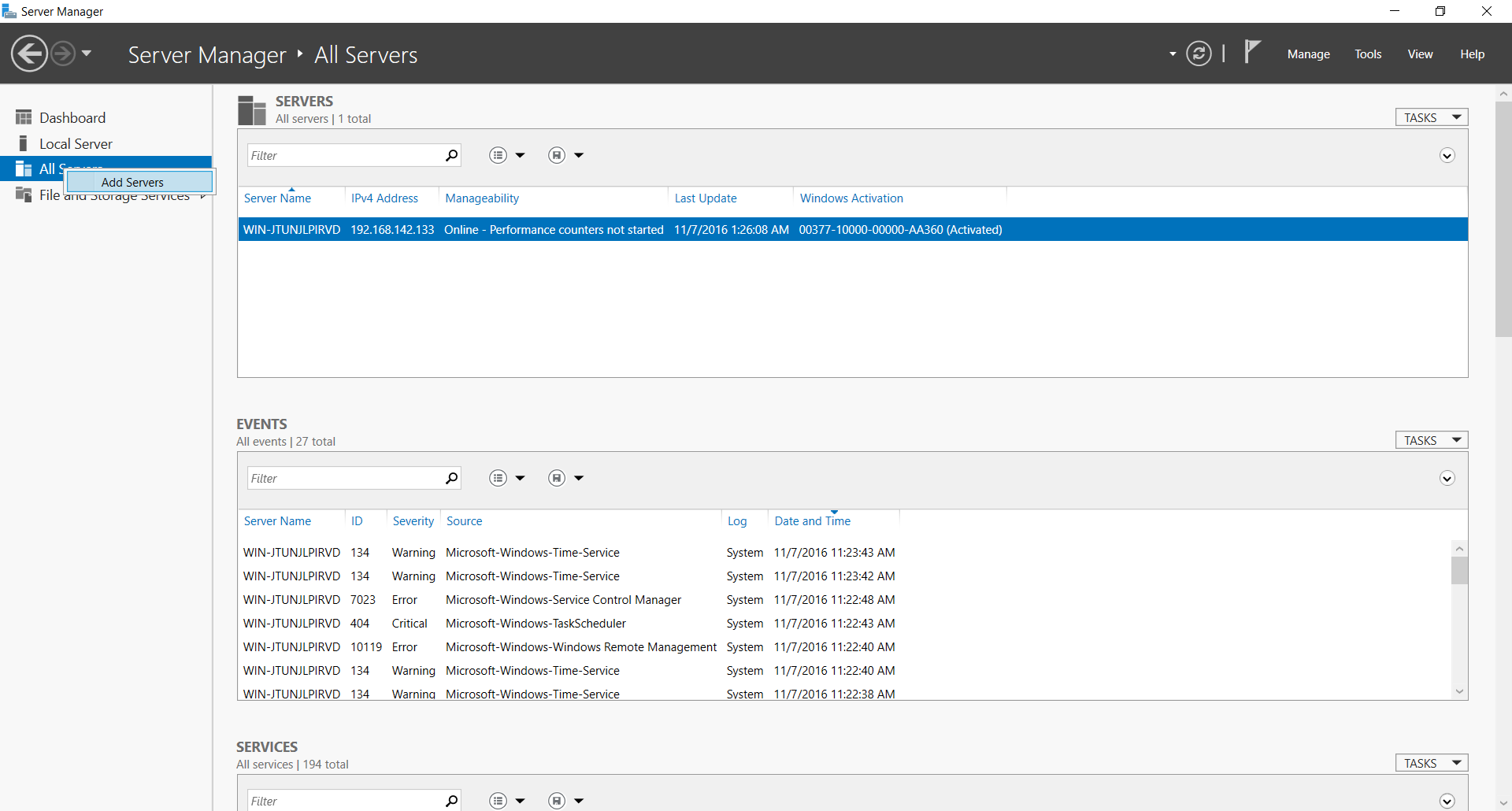Sort servers by Windows Activation column
Screen dimensions: 1512x811
tap(851, 198)
